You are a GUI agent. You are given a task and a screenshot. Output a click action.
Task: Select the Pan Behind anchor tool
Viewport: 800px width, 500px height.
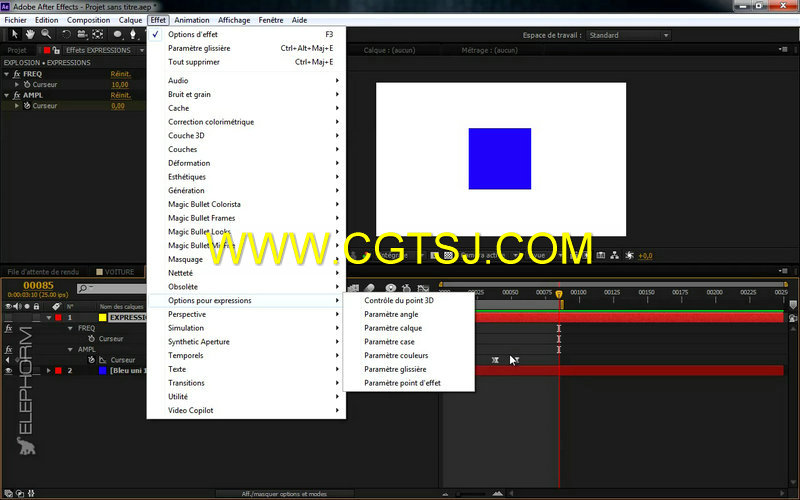[x=97, y=34]
